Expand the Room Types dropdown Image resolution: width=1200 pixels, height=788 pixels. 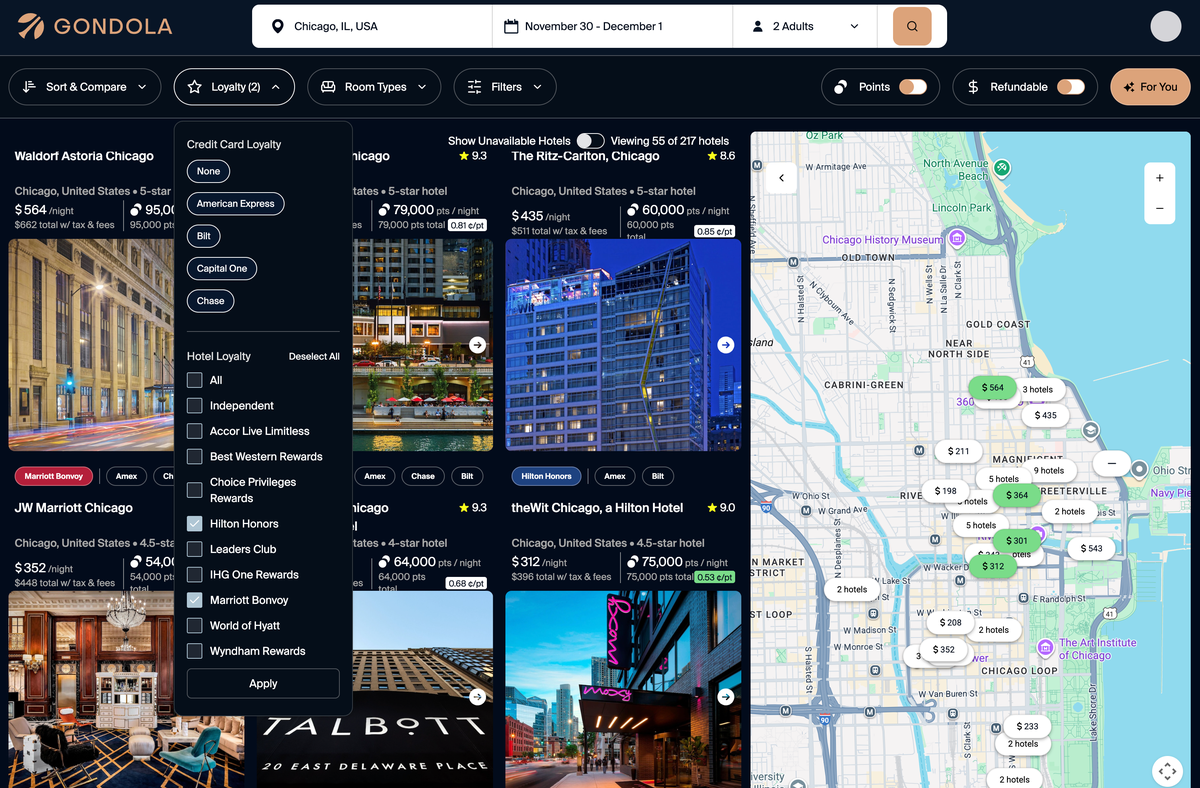374,87
